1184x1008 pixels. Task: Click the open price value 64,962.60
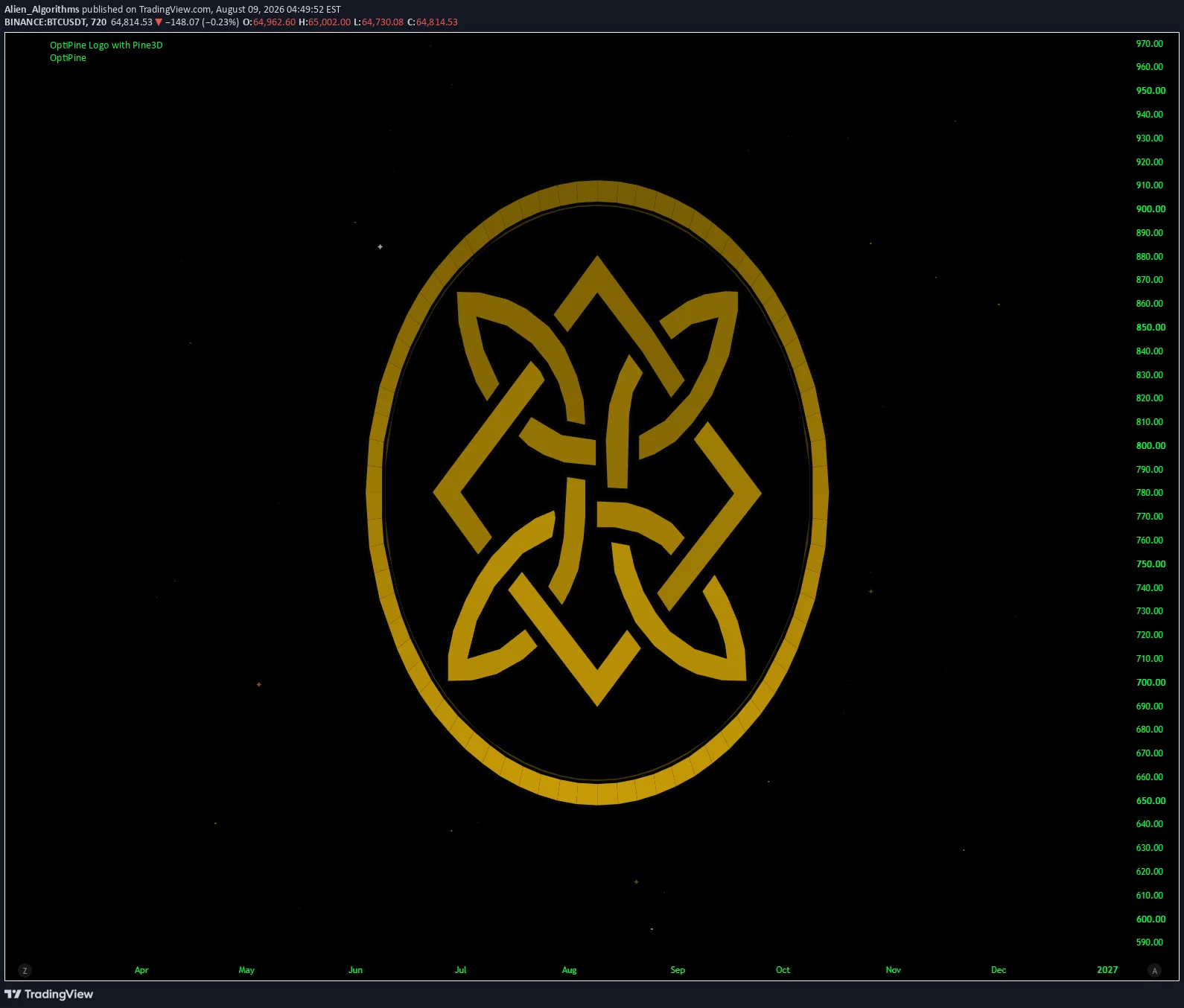point(274,22)
